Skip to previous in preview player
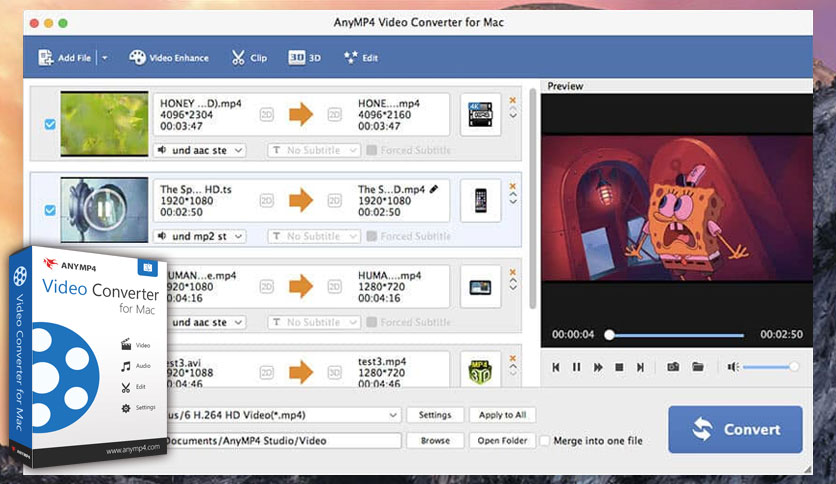This screenshot has width=836, height=484. click(x=556, y=367)
